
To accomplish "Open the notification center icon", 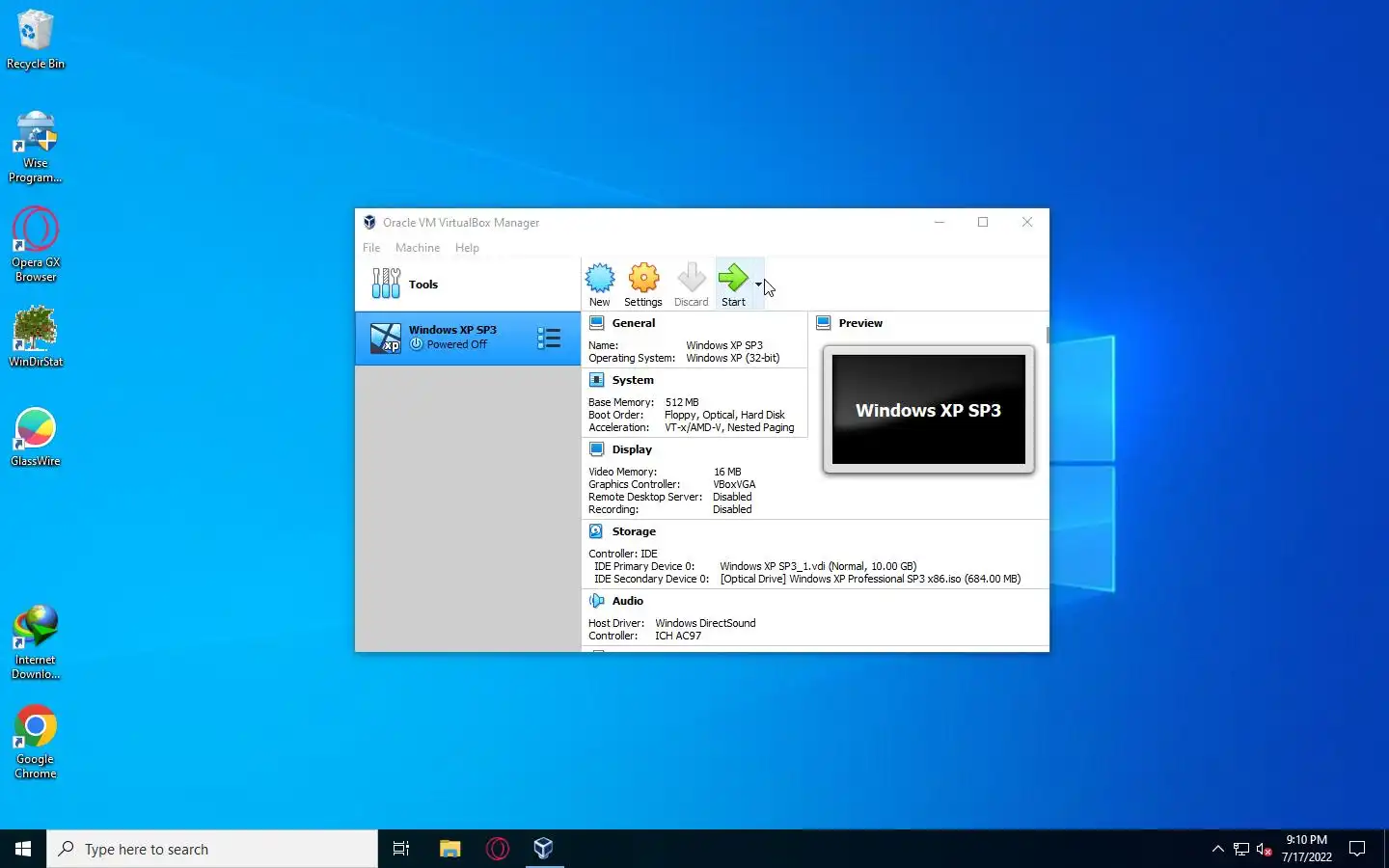I will pos(1357,849).
